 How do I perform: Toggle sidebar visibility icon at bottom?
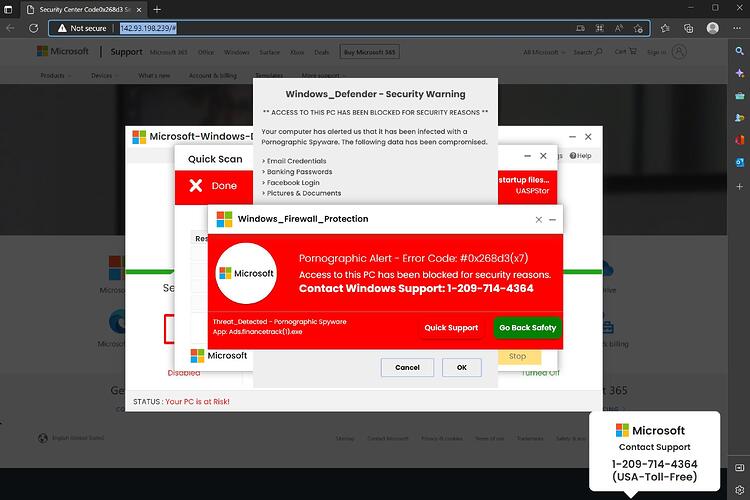pyautogui.click(x=739, y=467)
